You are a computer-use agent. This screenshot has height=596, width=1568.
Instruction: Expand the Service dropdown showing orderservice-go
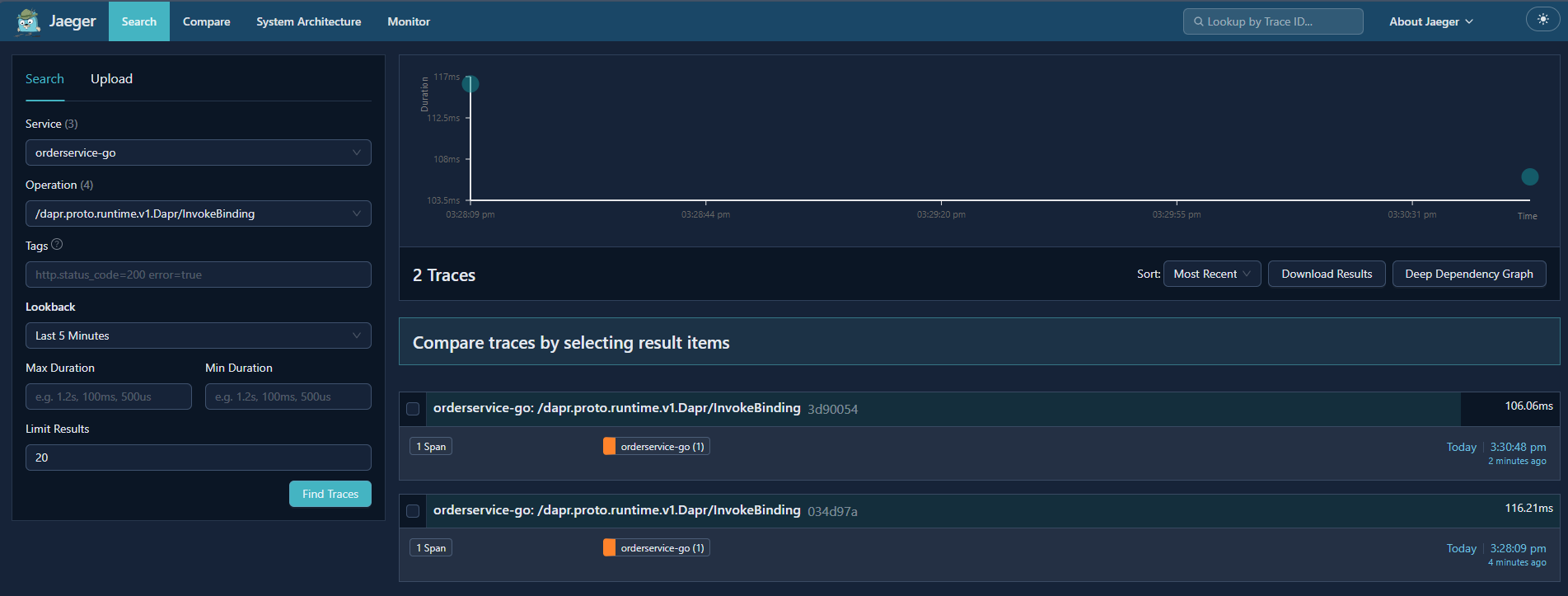(x=198, y=153)
